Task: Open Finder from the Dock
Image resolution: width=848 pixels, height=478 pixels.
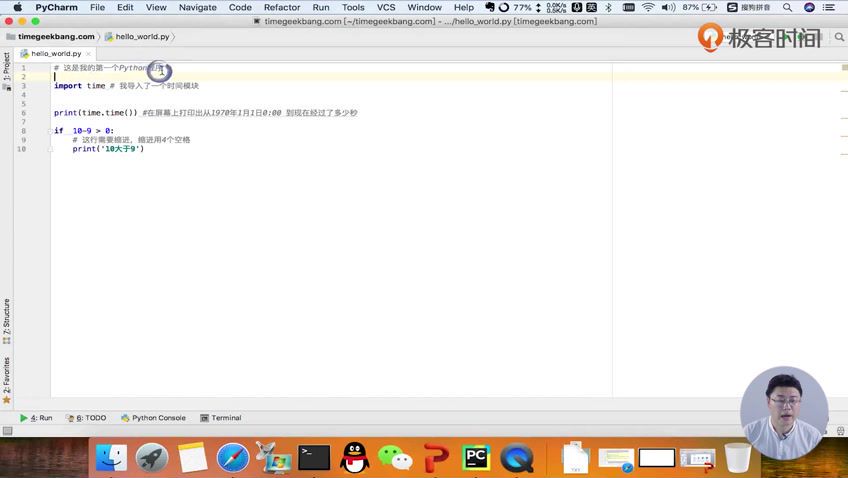Action: coord(111,458)
